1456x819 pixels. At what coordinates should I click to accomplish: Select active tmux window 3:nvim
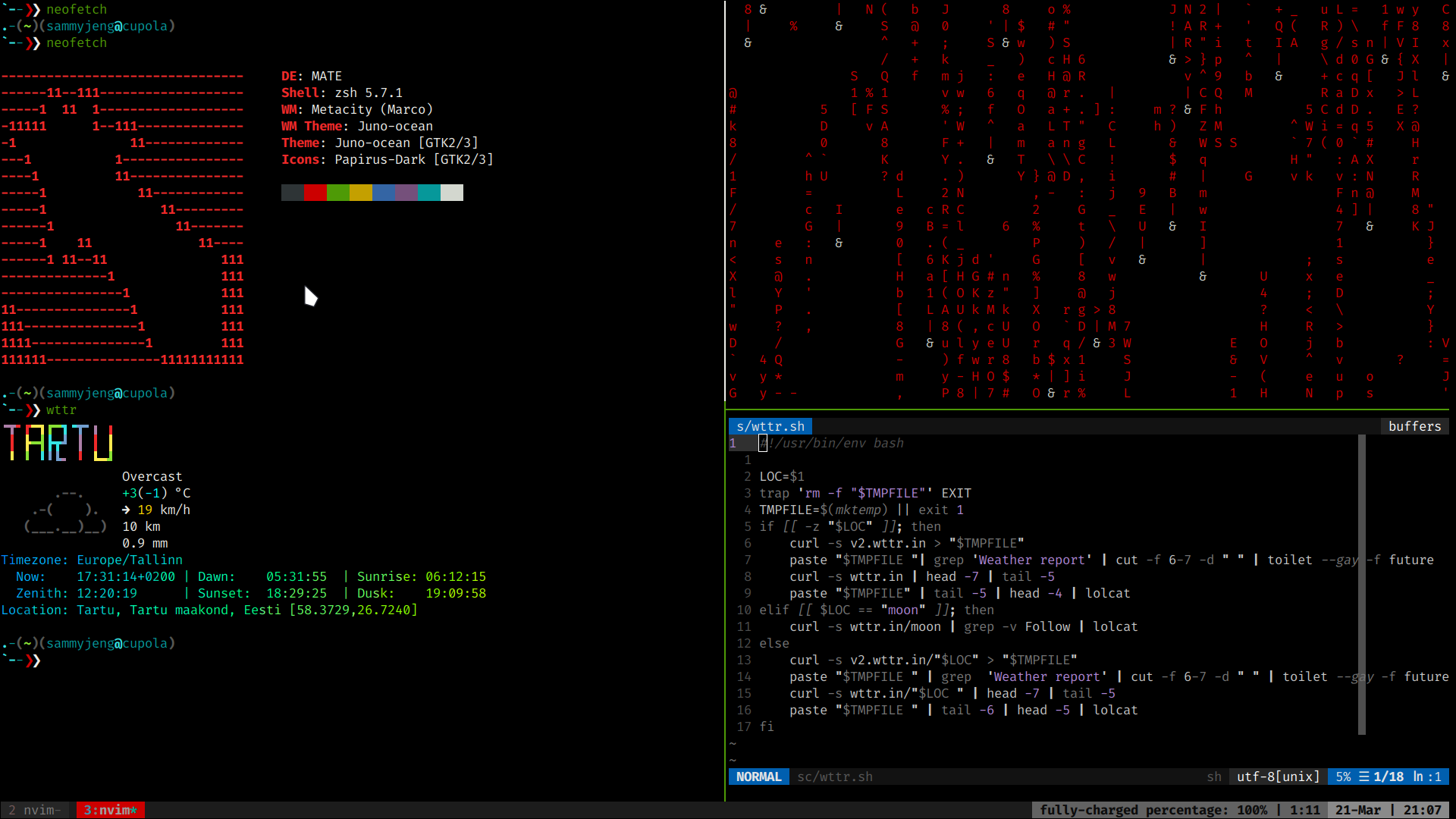click(x=110, y=810)
